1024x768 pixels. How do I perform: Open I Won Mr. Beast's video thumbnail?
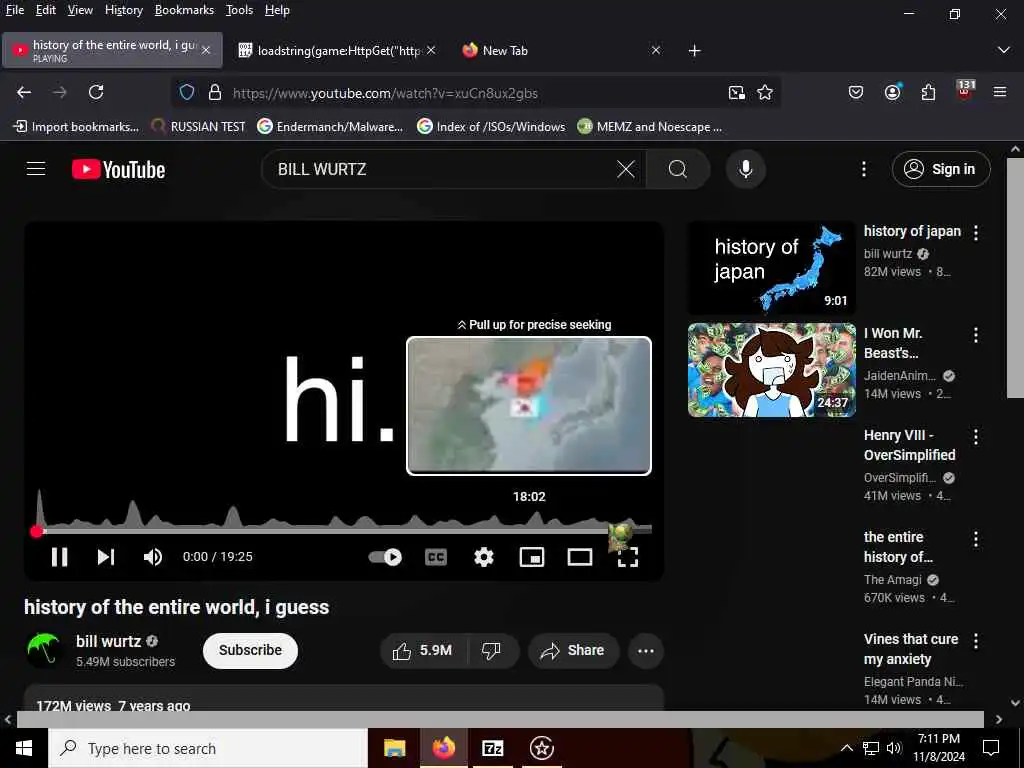coord(771,370)
